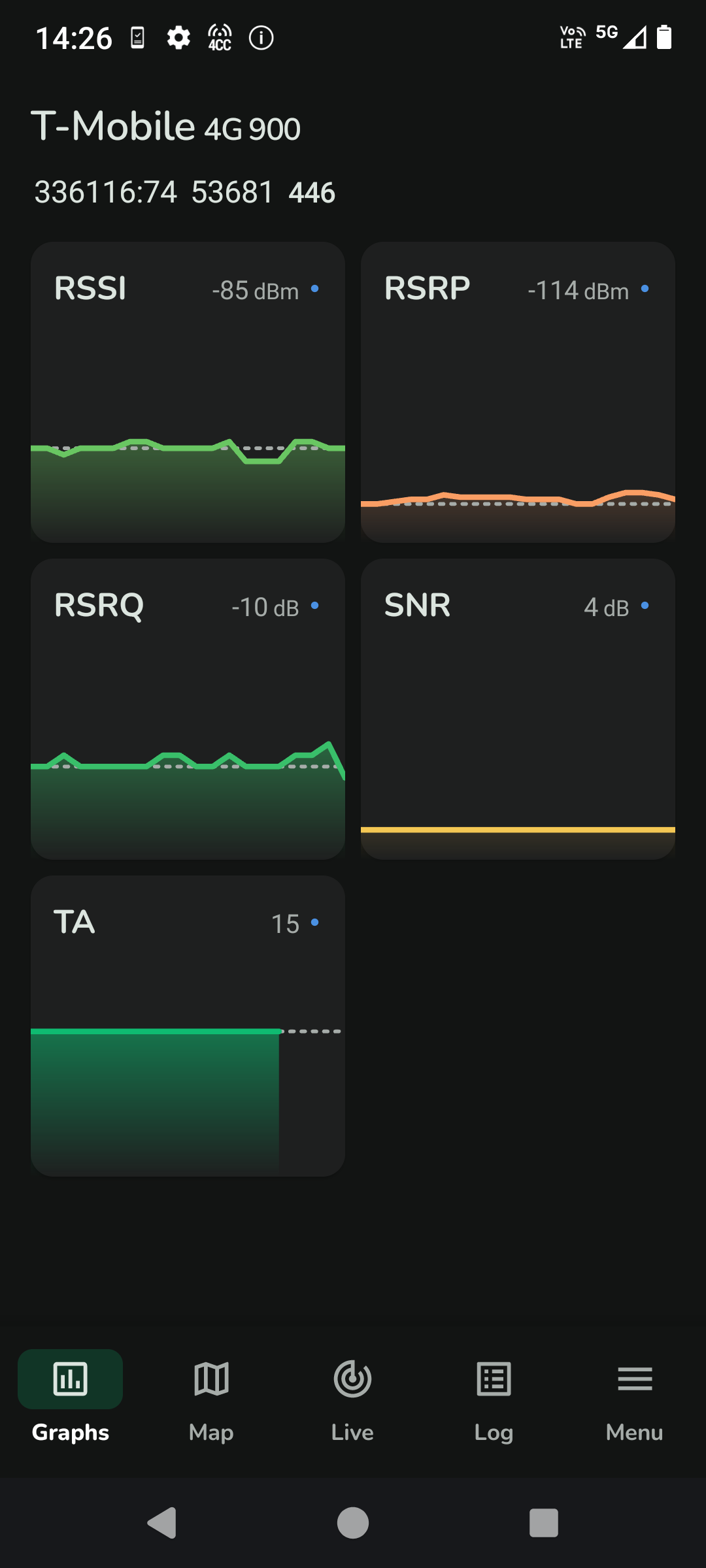Open the Live radar icon
706x1568 pixels.
pos(352,1379)
